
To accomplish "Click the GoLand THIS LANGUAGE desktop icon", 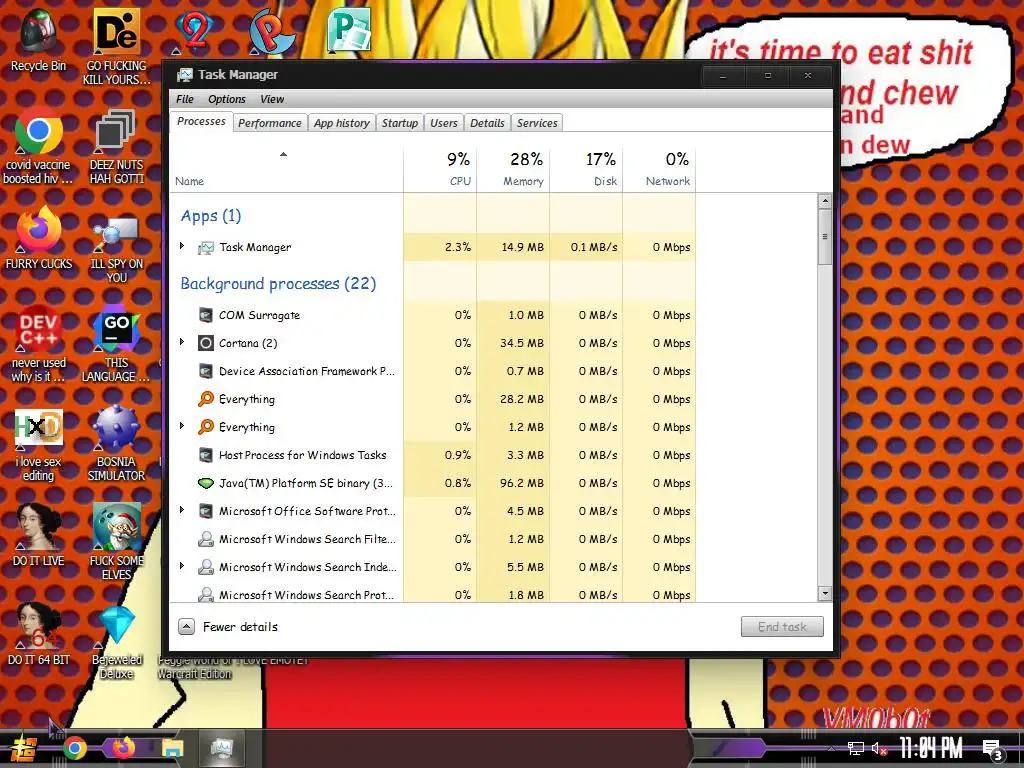I will click(x=117, y=344).
